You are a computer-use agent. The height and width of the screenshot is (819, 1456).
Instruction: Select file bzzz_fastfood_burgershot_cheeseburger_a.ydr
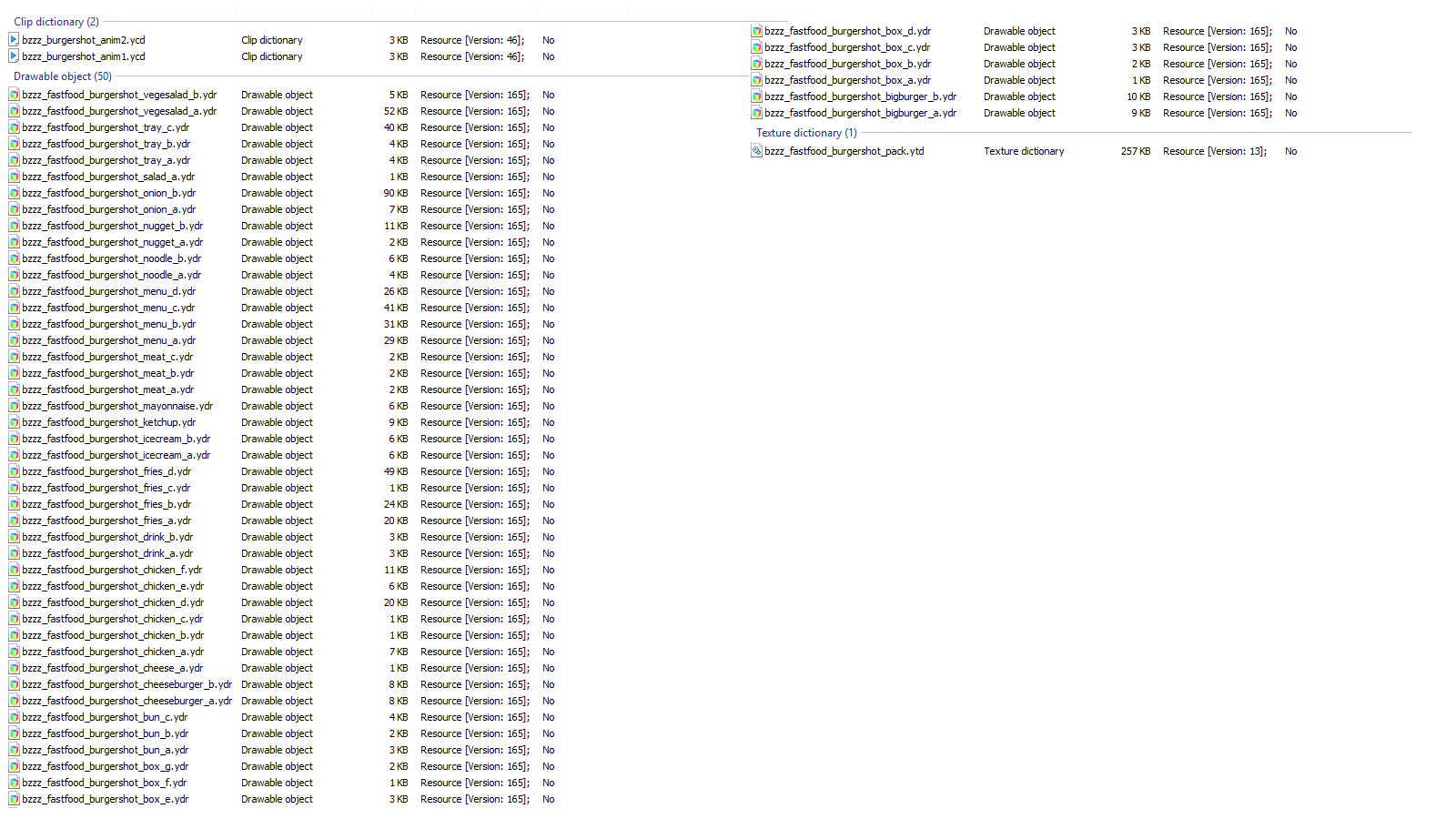pyautogui.click(x=127, y=701)
